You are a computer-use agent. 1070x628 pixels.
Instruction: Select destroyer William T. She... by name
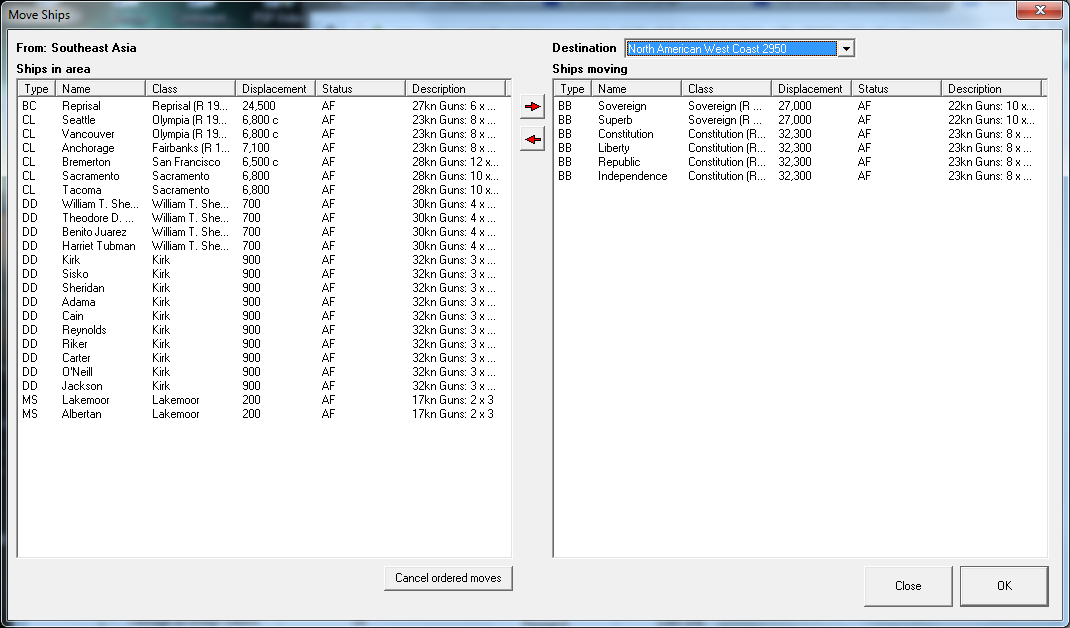[100, 204]
